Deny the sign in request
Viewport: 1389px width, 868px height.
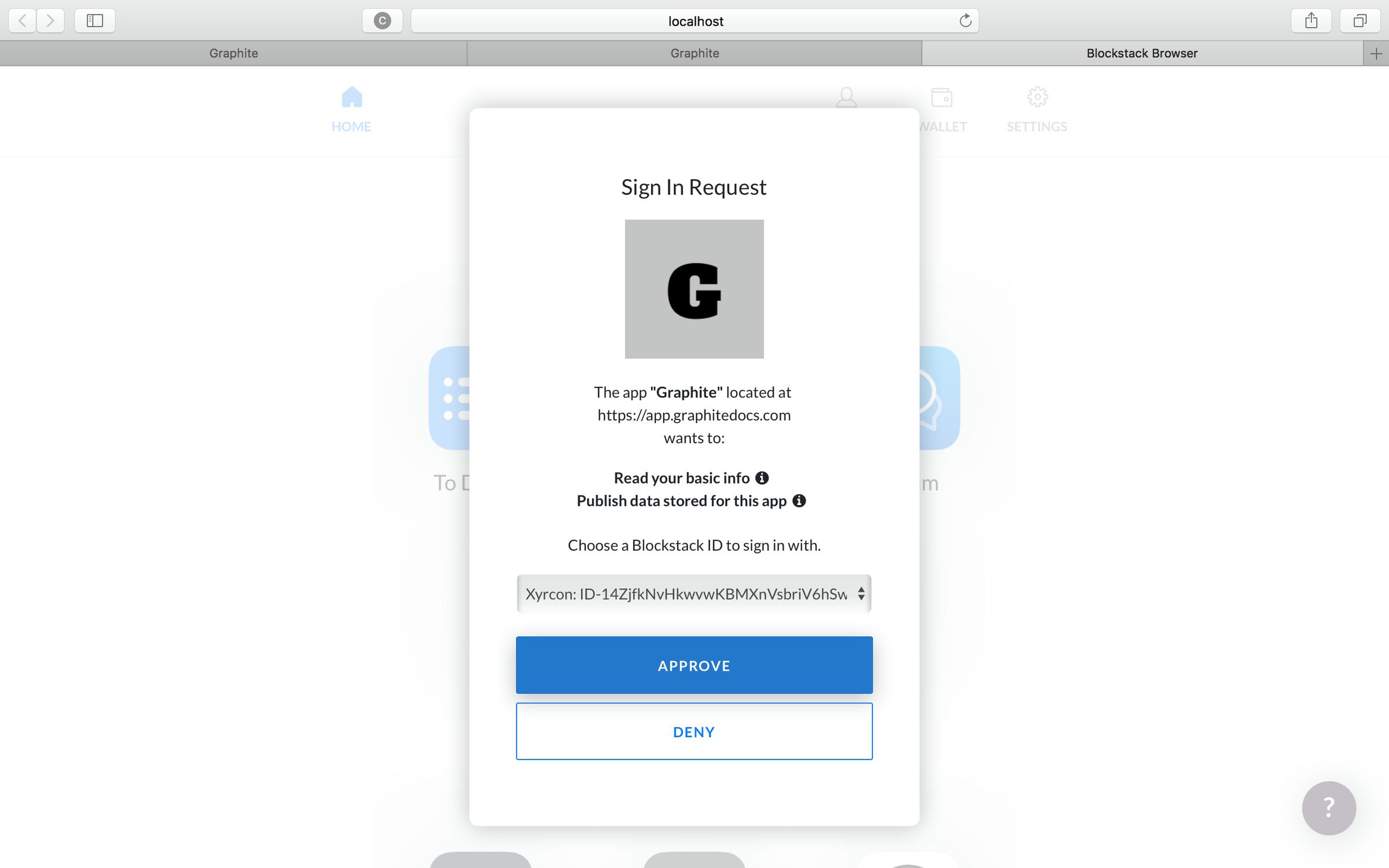694,732
